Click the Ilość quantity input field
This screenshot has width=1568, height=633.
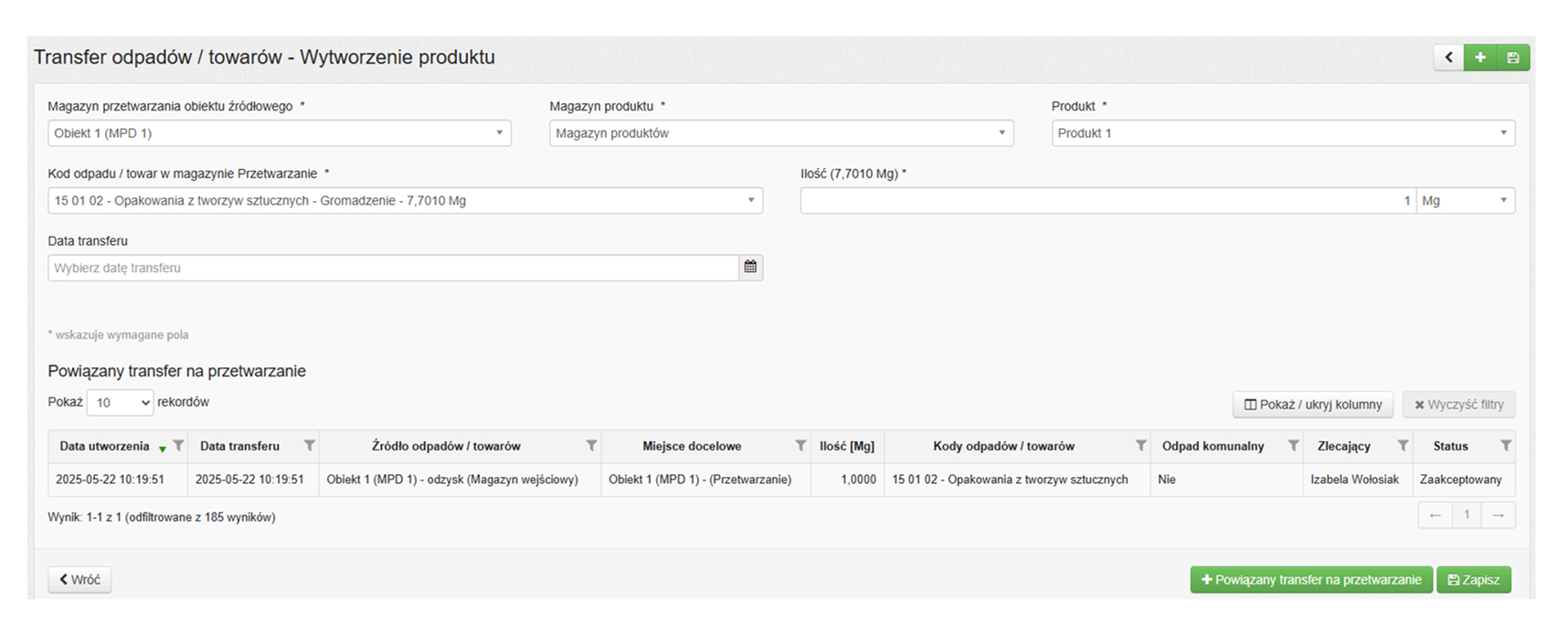point(1107,201)
